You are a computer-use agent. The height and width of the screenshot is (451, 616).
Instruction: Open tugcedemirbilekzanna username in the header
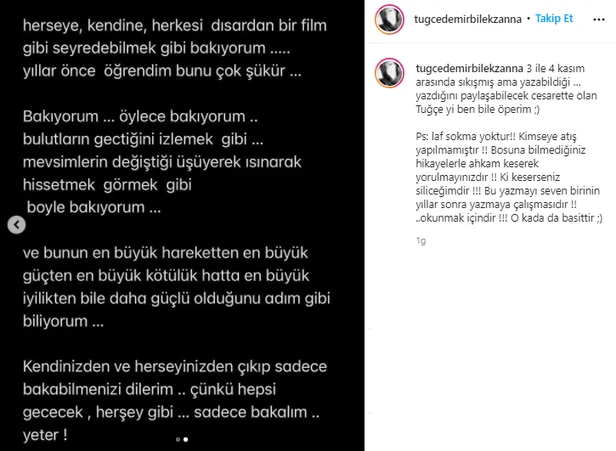click(468, 19)
